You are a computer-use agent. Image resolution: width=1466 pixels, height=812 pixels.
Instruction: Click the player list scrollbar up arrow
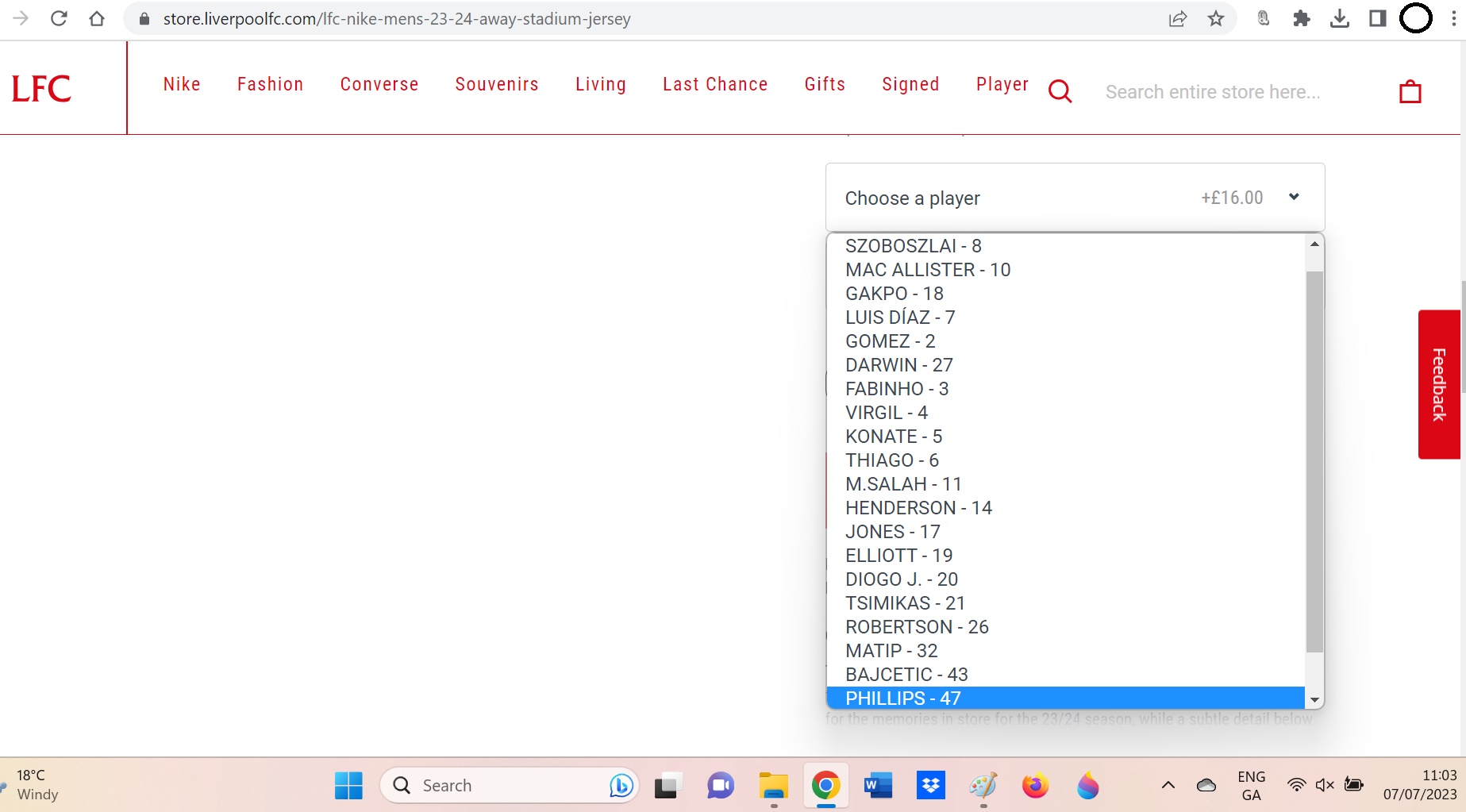click(1314, 244)
